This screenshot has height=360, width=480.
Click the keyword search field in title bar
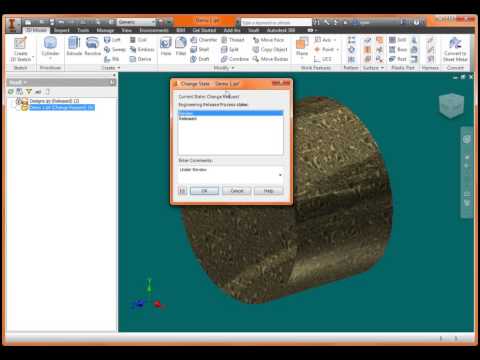pyautogui.click(x=276, y=22)
